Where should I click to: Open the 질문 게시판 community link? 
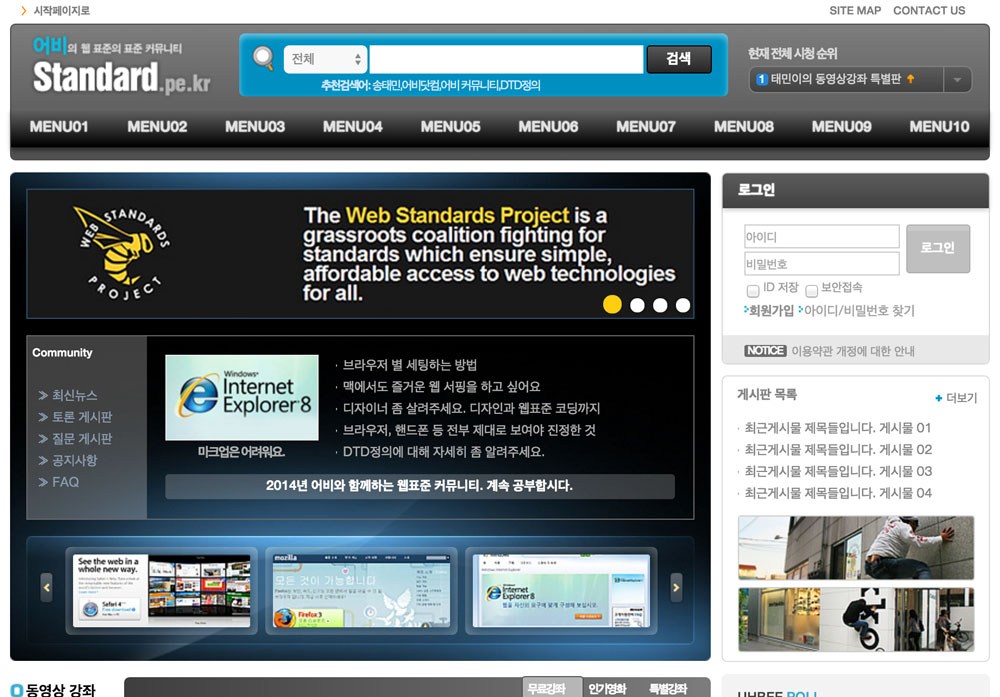[82, 439]
